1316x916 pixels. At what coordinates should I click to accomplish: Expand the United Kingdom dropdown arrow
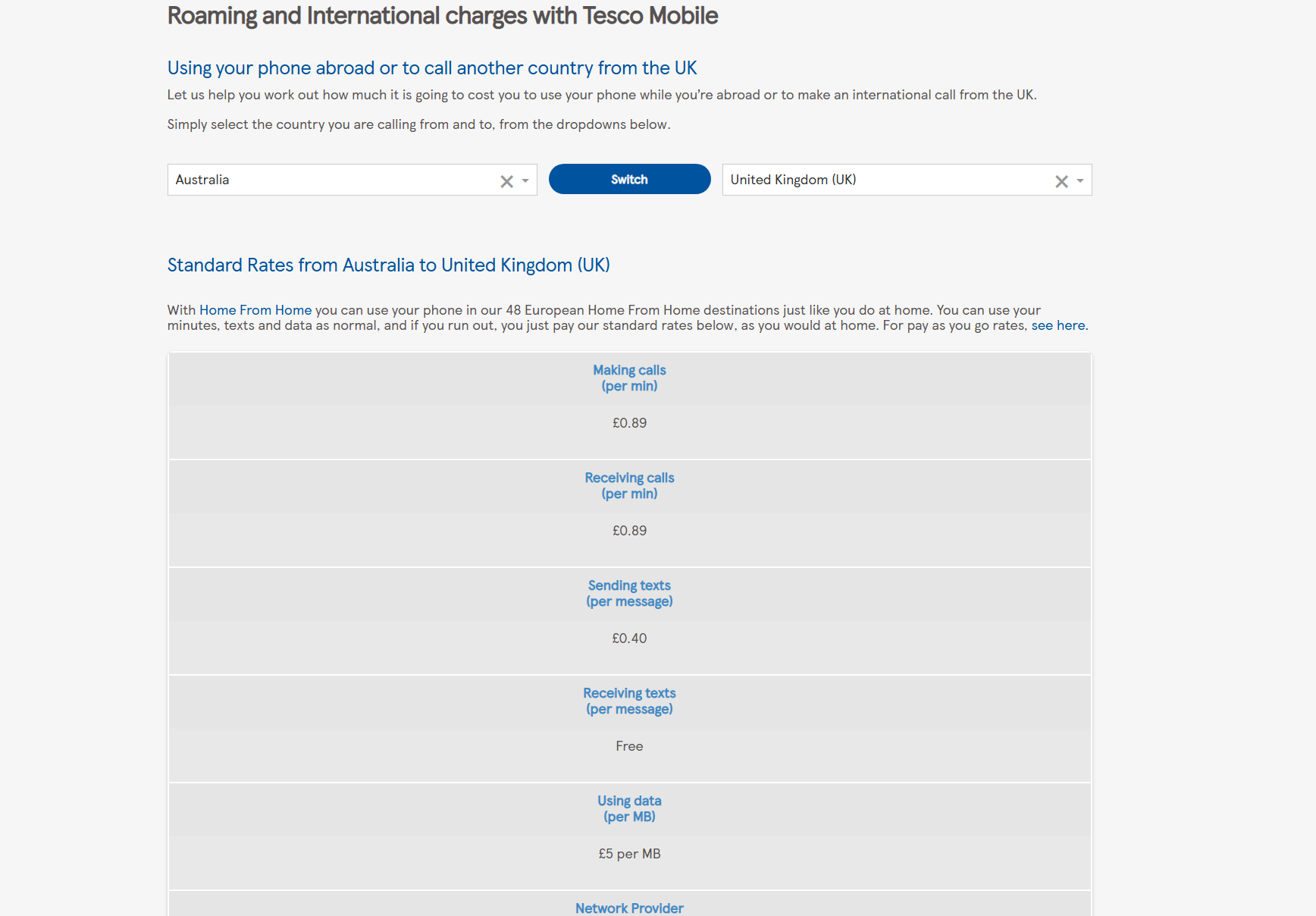pos(1080,181)
